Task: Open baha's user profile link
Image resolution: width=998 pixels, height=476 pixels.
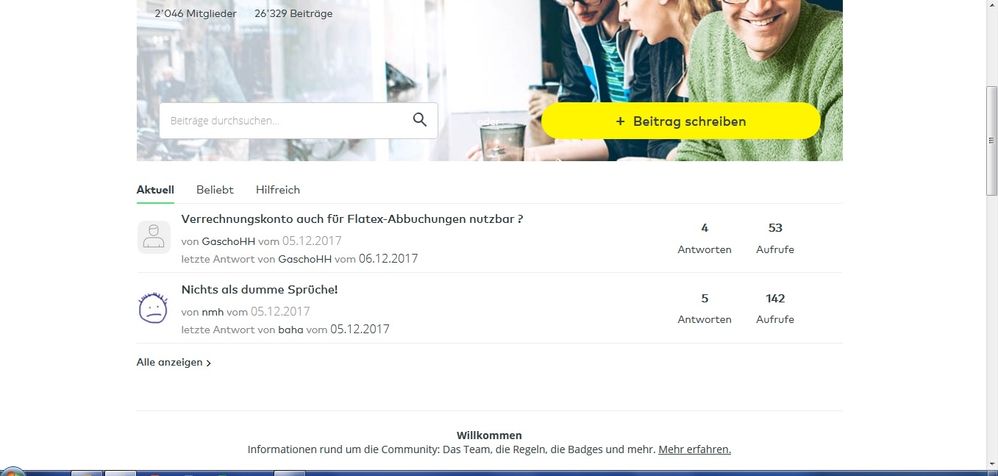Action: (291, 330)
